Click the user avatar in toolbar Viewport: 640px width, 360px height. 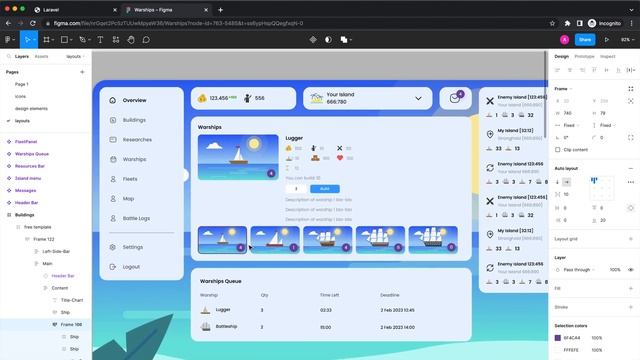tap(564, 40)
